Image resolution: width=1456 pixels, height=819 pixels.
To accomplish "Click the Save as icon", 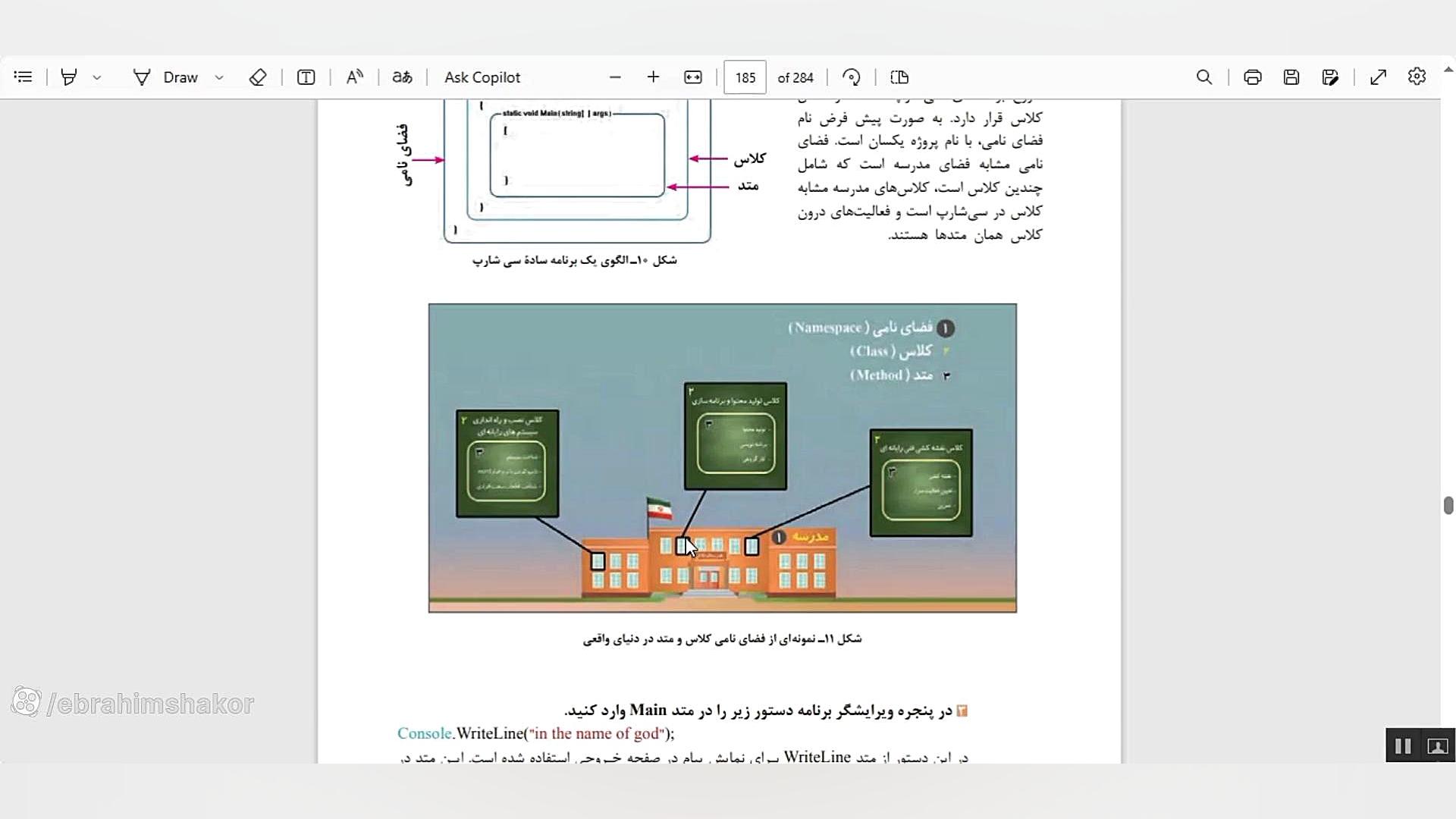I will pyautogui.click(x=1330, y=77).
